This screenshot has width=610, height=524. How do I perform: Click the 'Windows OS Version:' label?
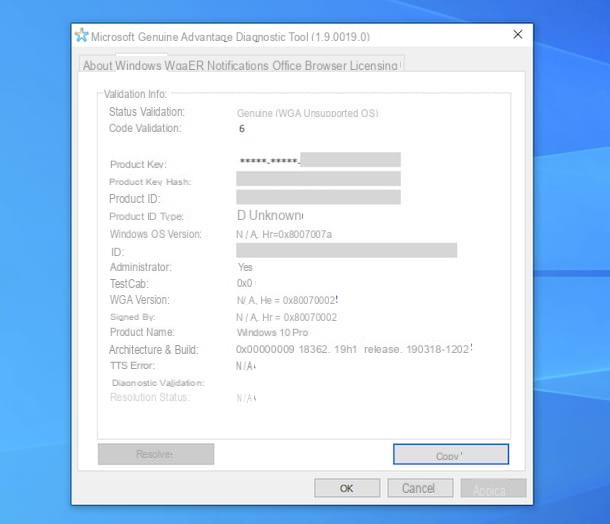(156, 234)
